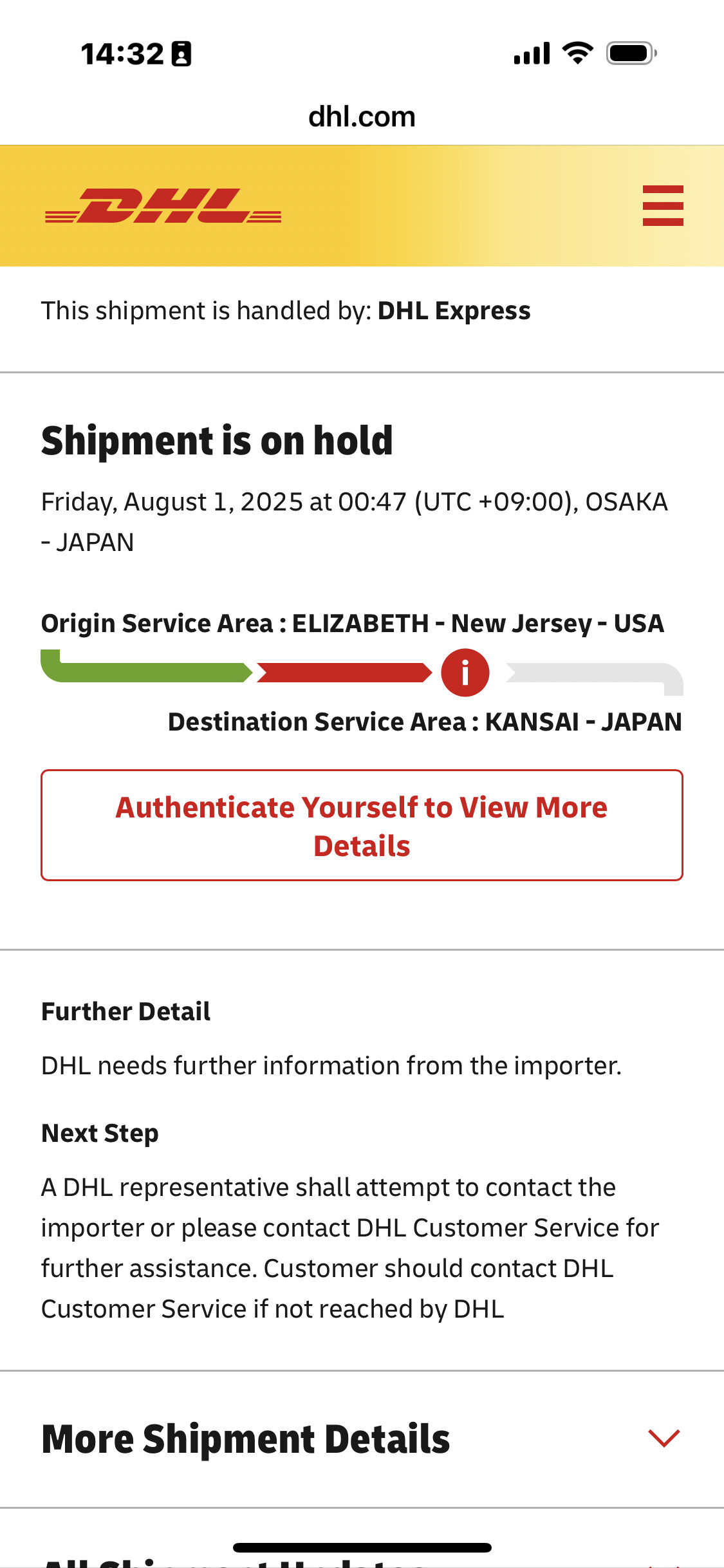Tap the dhl.com address bar
724x1568 pixels.
(x=362, y=117)
